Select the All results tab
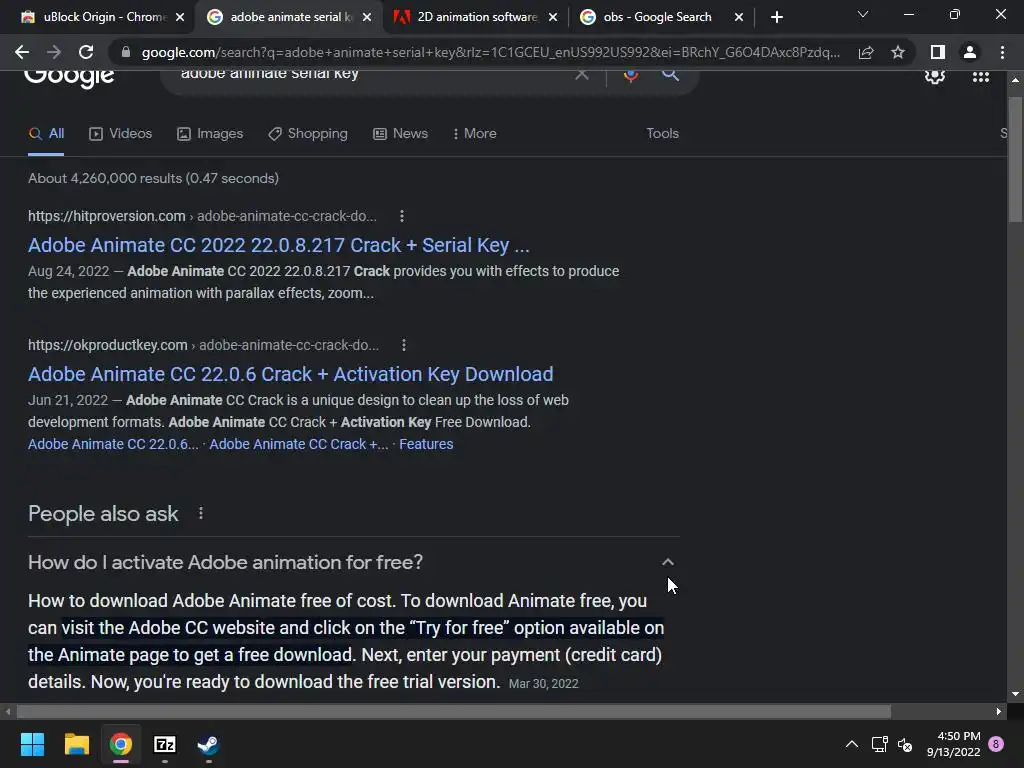The height and width of the screenshot is (768, 1024). (x=46, y=133)
